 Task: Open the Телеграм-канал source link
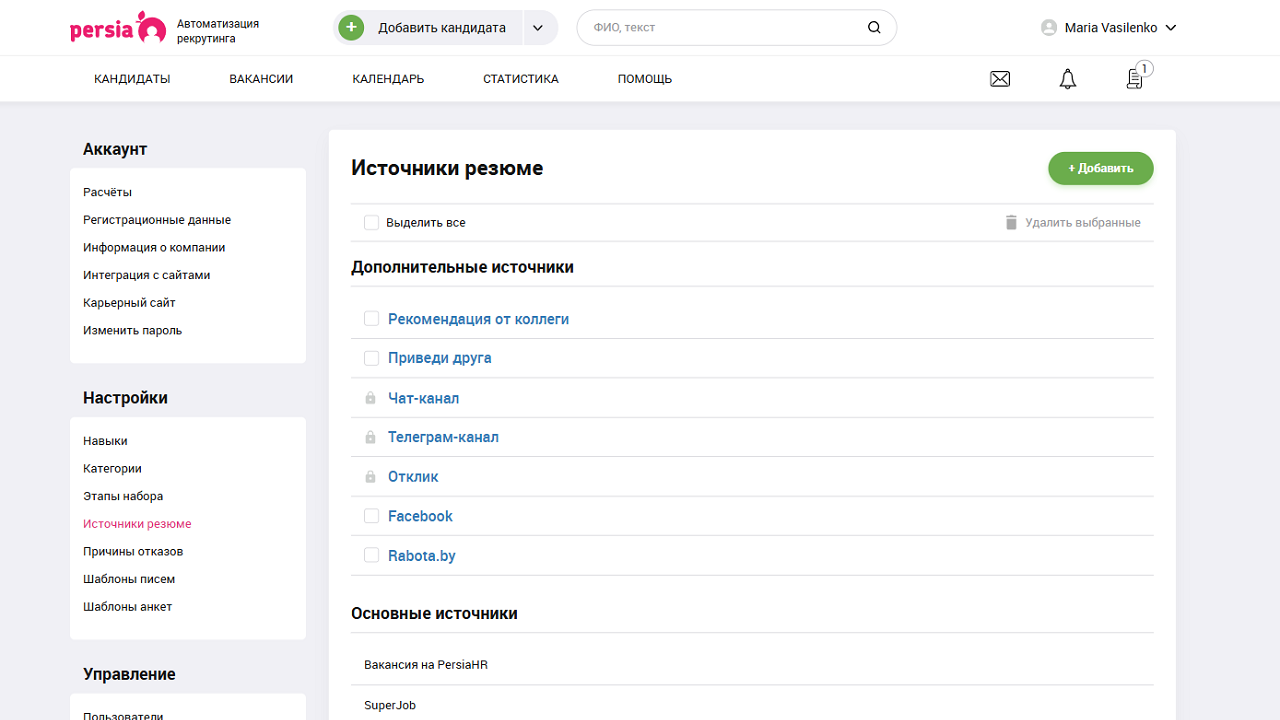tap(443, 437)
